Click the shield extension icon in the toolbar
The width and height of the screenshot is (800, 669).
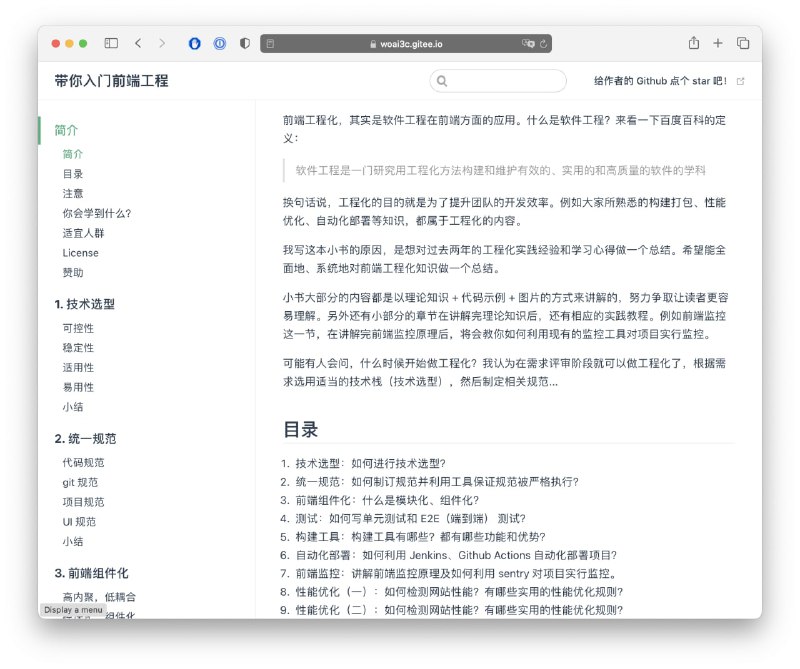point(243,43)
